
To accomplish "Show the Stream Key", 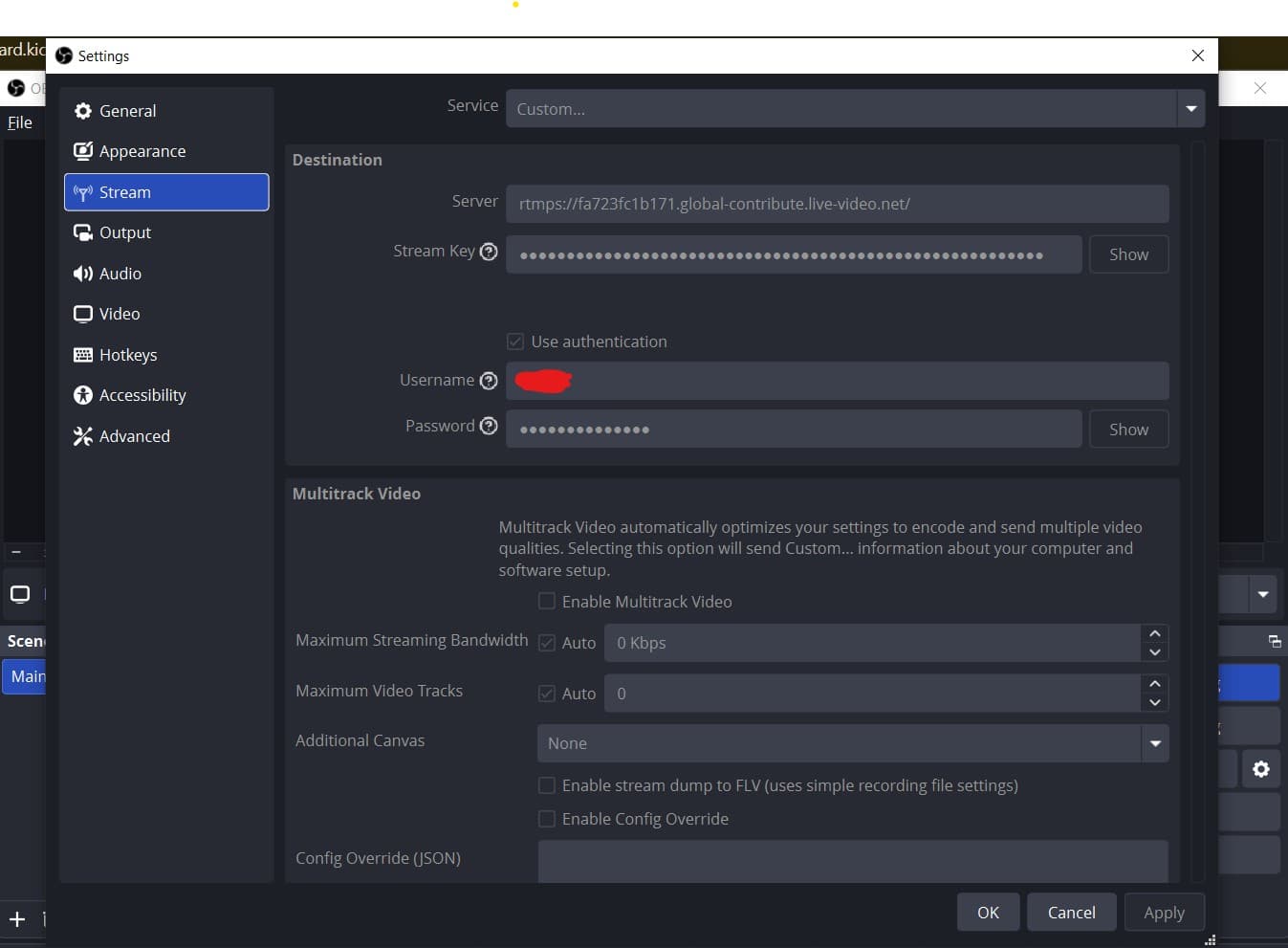I will [x=1128, y=254].
